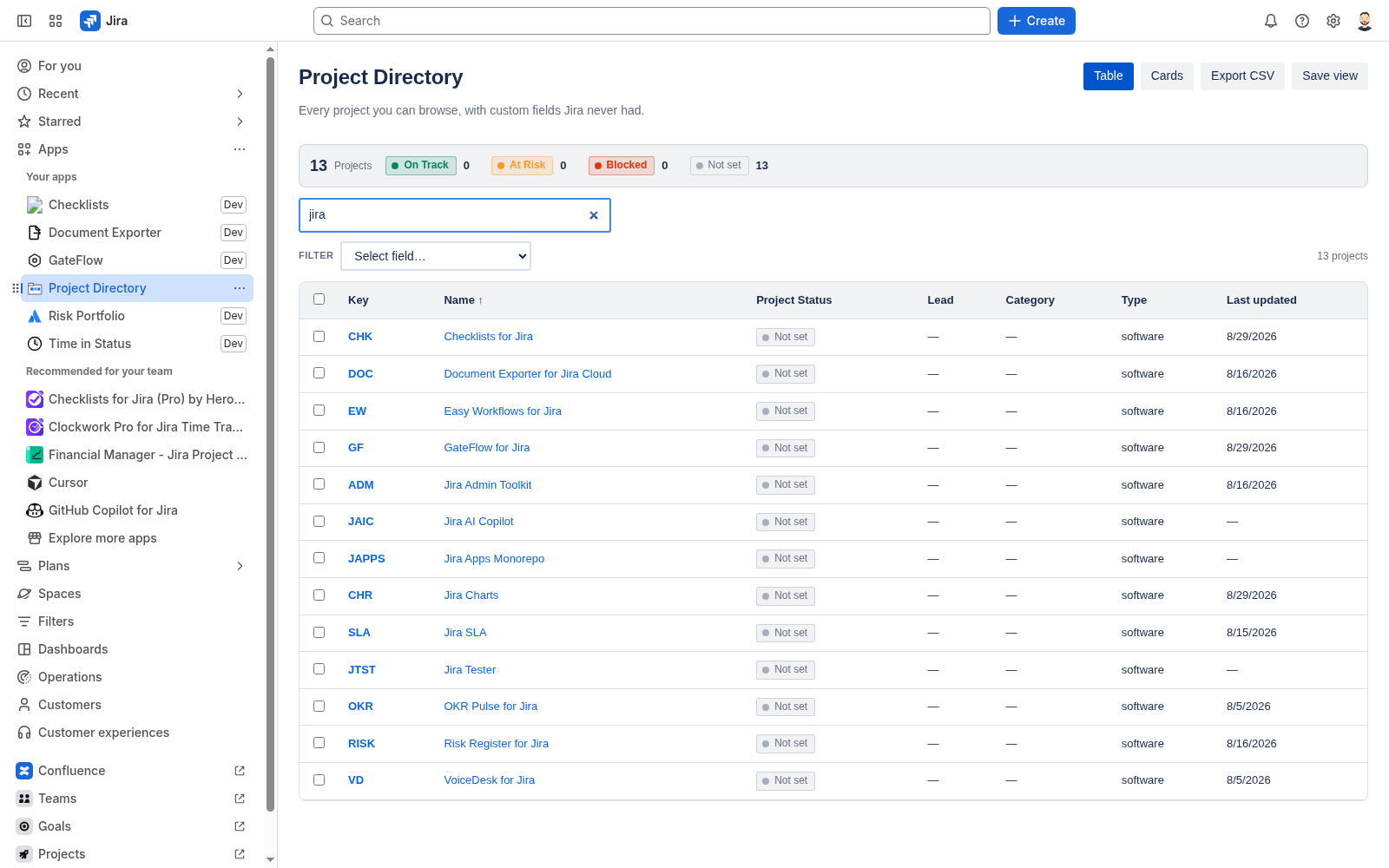1389x868 pixels.
Task: Filter by Blocked status badge
Action: point(622,165)
